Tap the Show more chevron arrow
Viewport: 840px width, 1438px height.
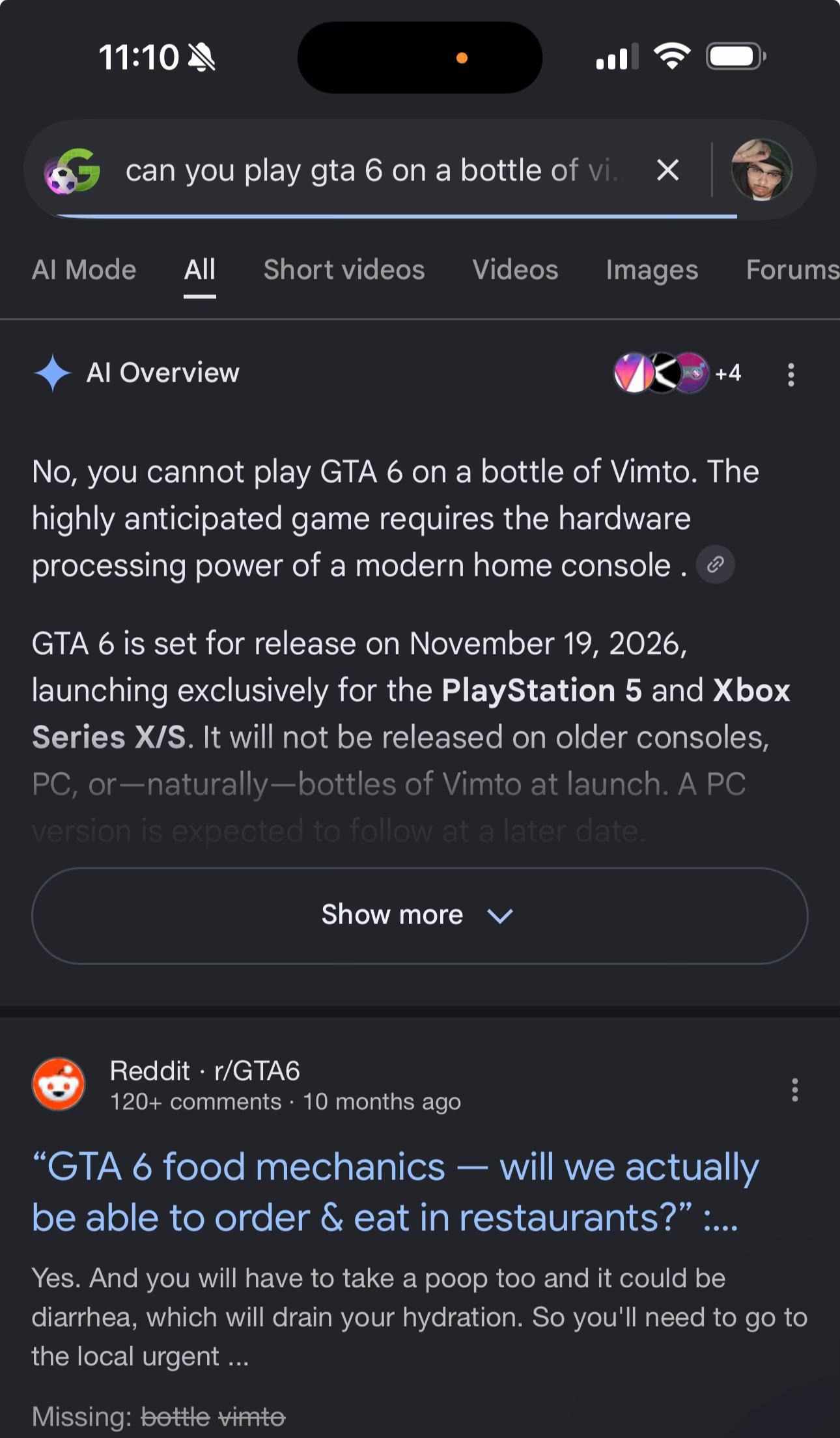(x=500, y=916)
